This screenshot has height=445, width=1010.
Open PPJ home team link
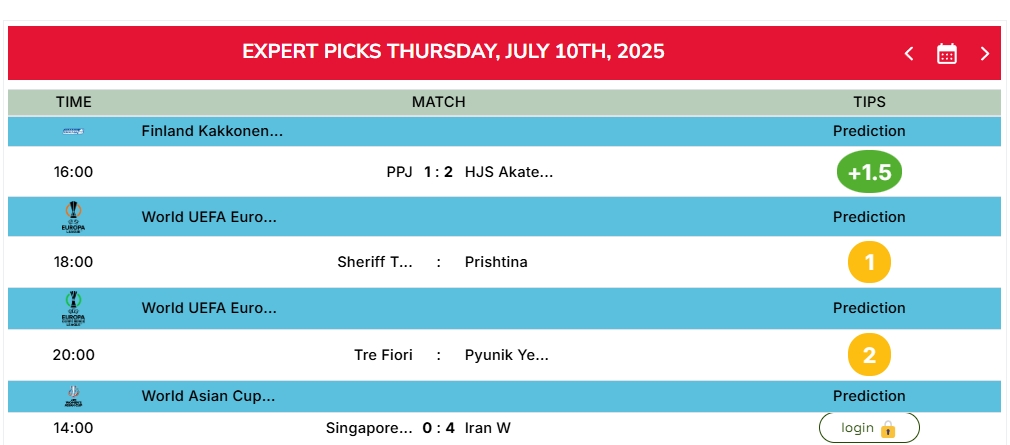pyautogui.click(x=399, y=172)
